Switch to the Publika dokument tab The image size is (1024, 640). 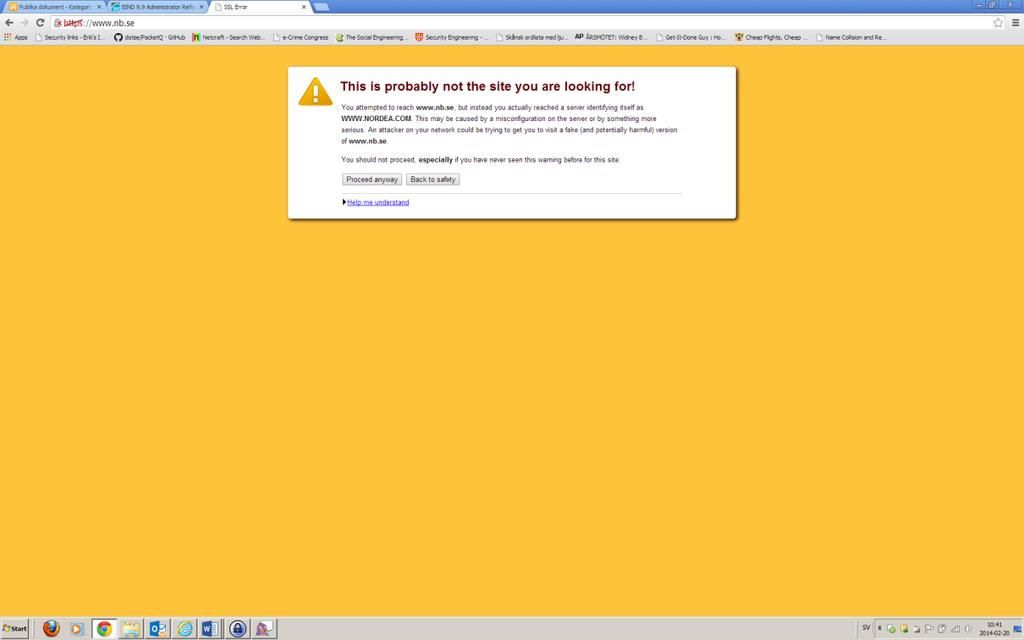[52, 7]
